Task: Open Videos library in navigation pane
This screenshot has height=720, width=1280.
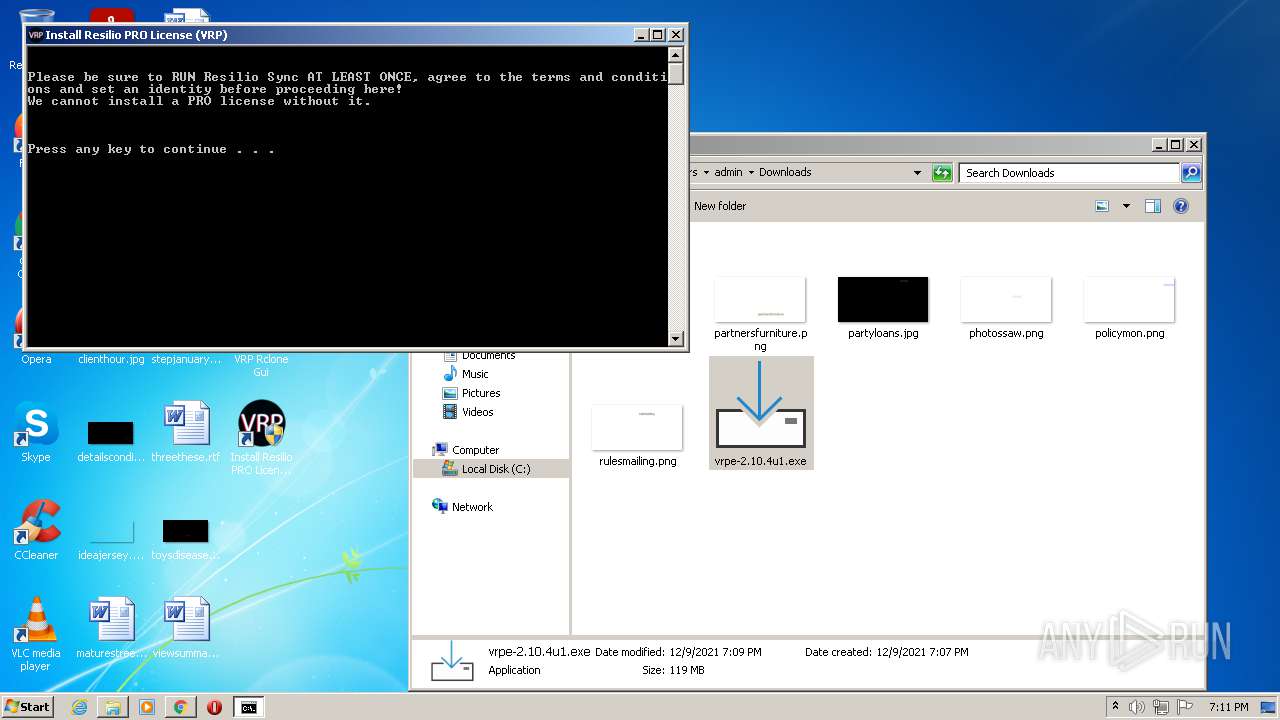Action: [477, 412]
